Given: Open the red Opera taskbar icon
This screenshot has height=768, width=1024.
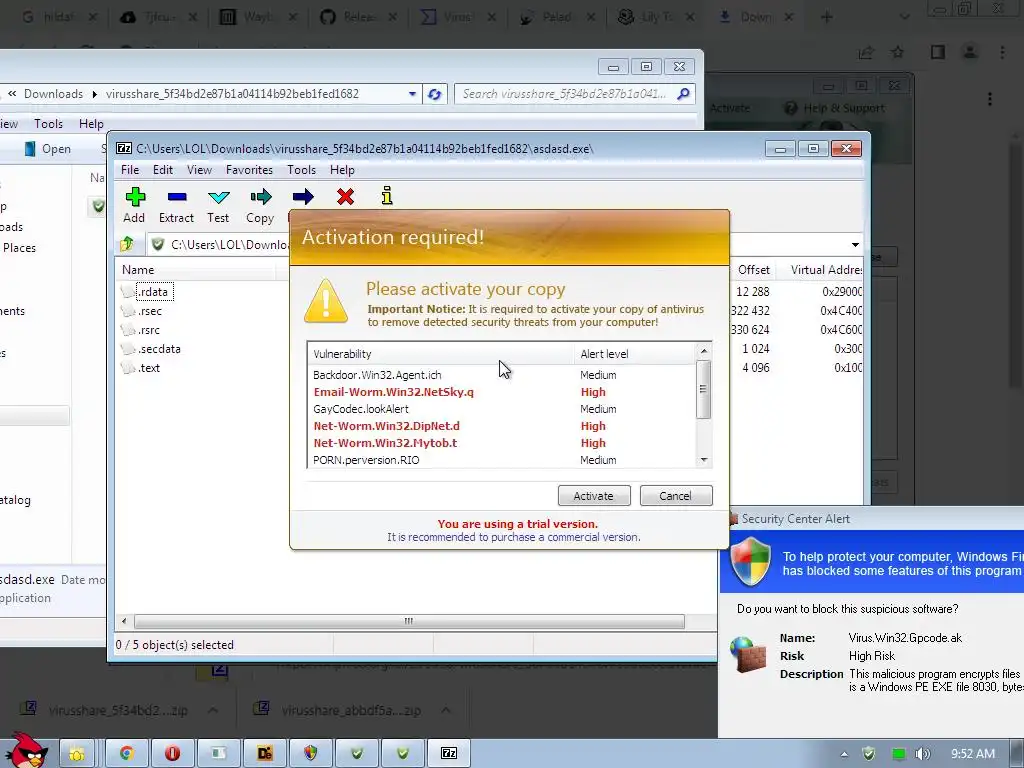Looking at the screenshot, I should (172, 753).
